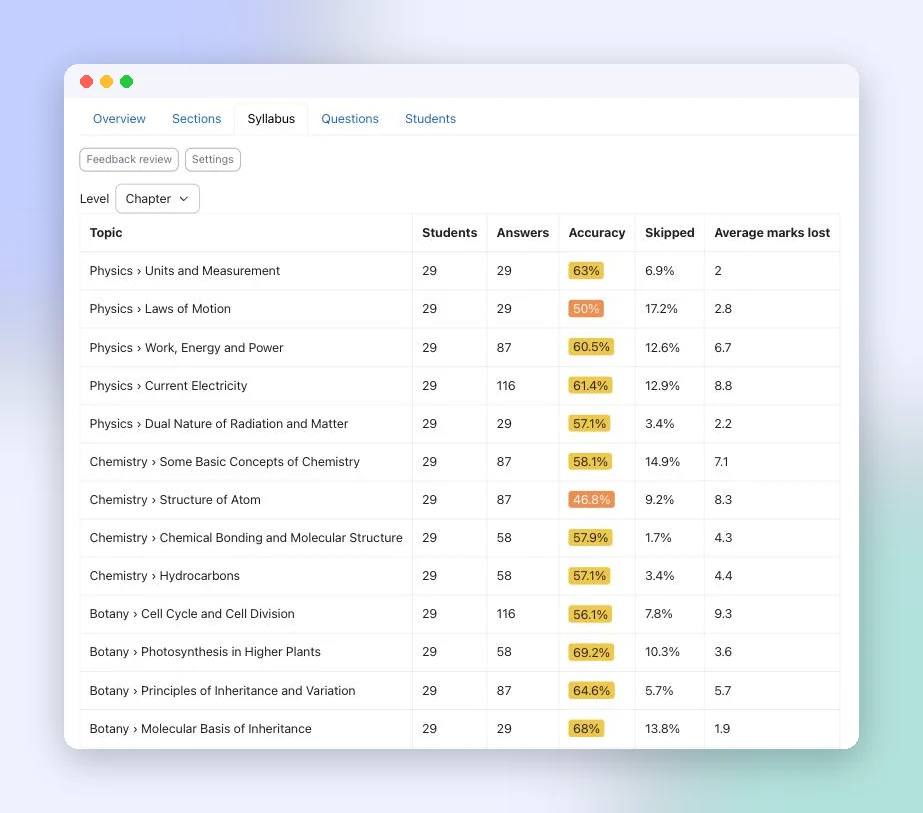Select the Syllabus tab
The height and width of the screenshot is (813, 923).
coord(271,119)
